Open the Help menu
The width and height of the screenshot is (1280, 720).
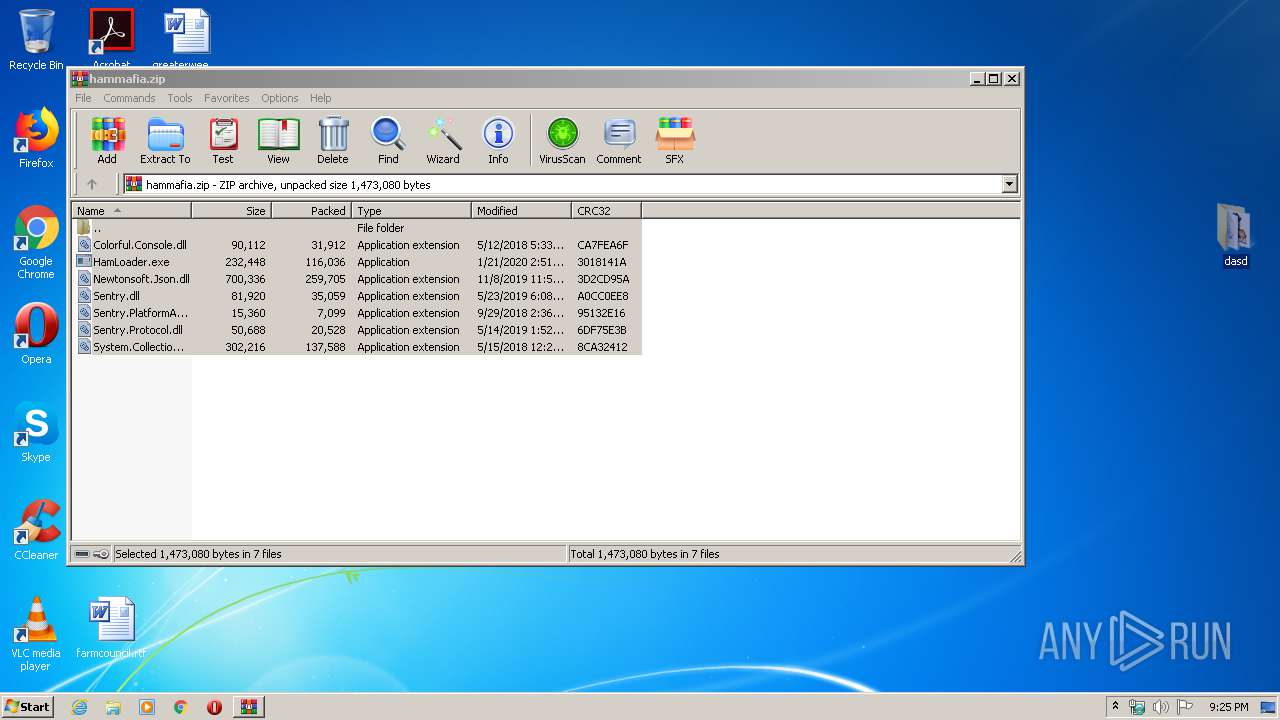[321, 98]
